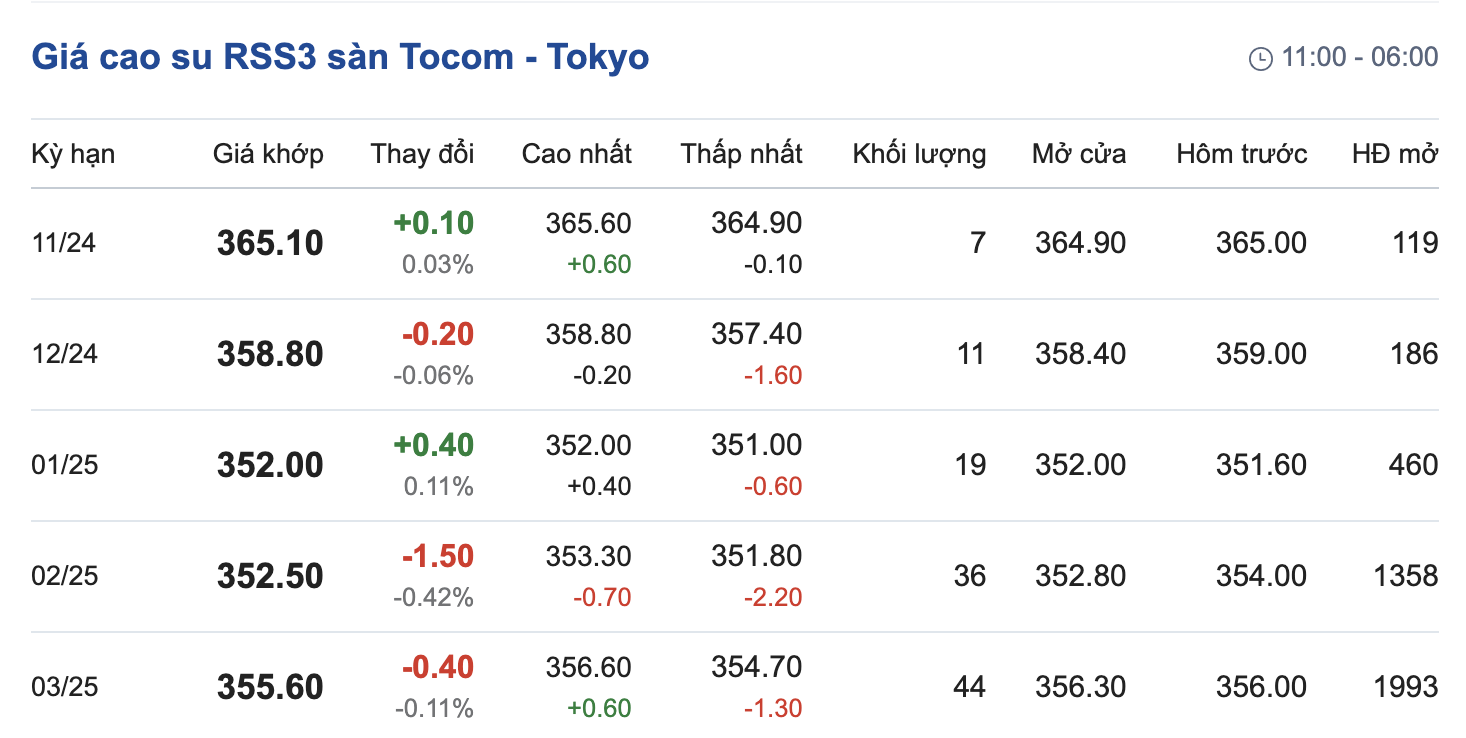Select the Kỳ hạn column header
The width and height of the screenshot is (1466, 738).
[73, 154]
